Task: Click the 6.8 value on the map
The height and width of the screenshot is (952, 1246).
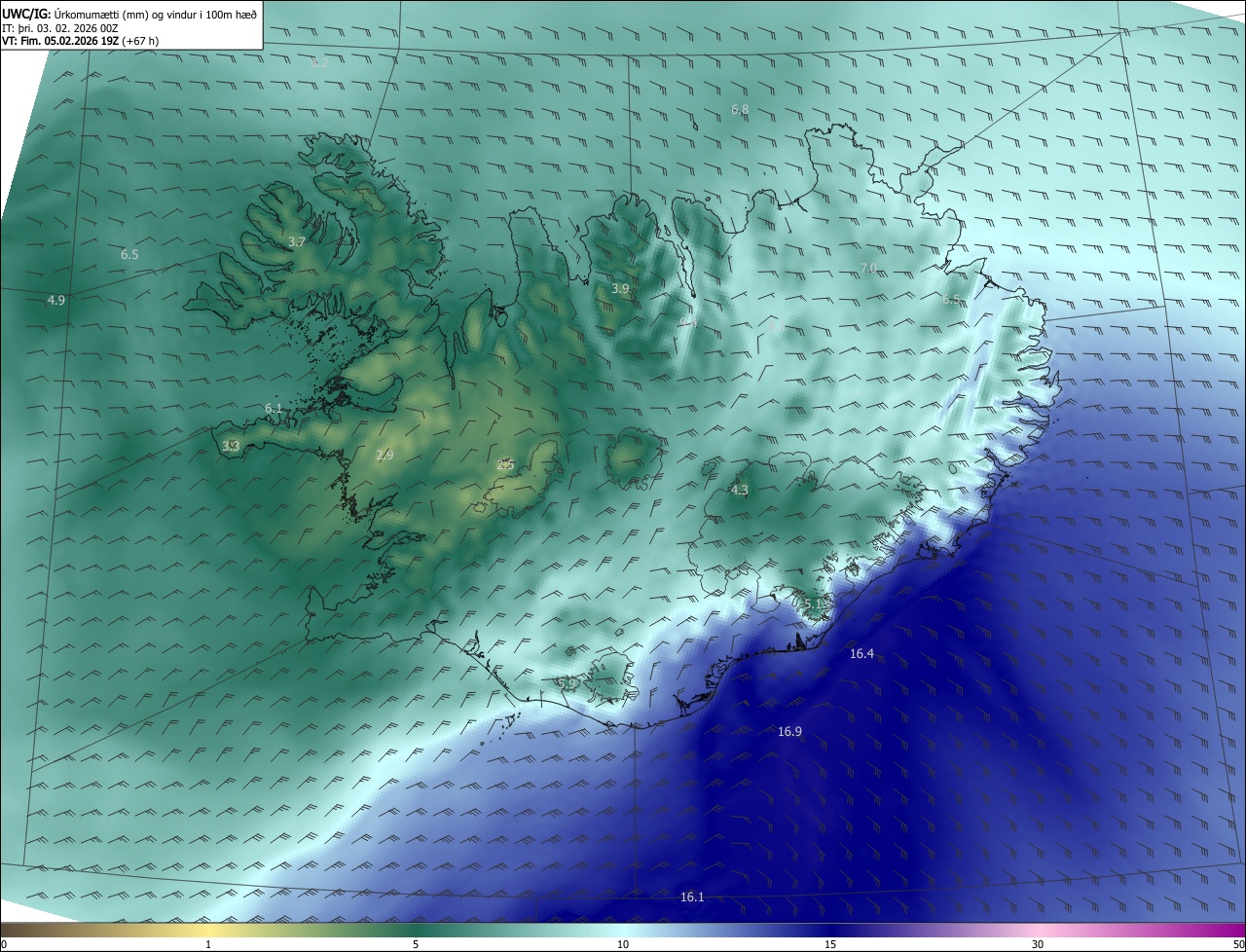Action: [x=740, y=109]
